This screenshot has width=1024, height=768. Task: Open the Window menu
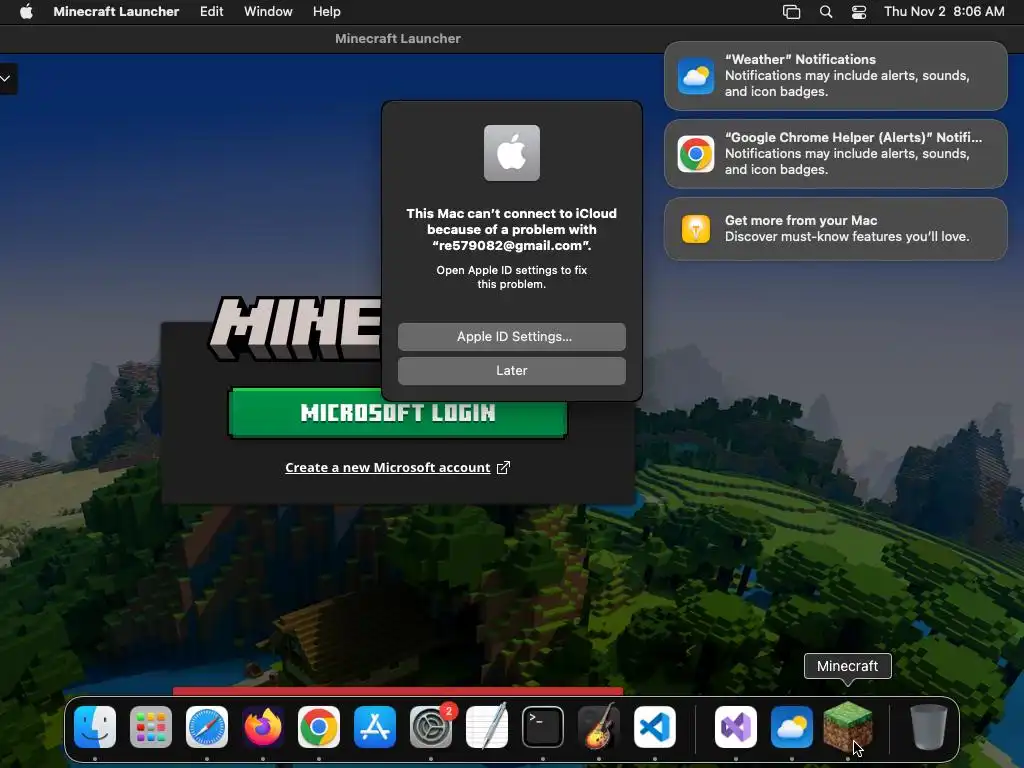point(268,11)
